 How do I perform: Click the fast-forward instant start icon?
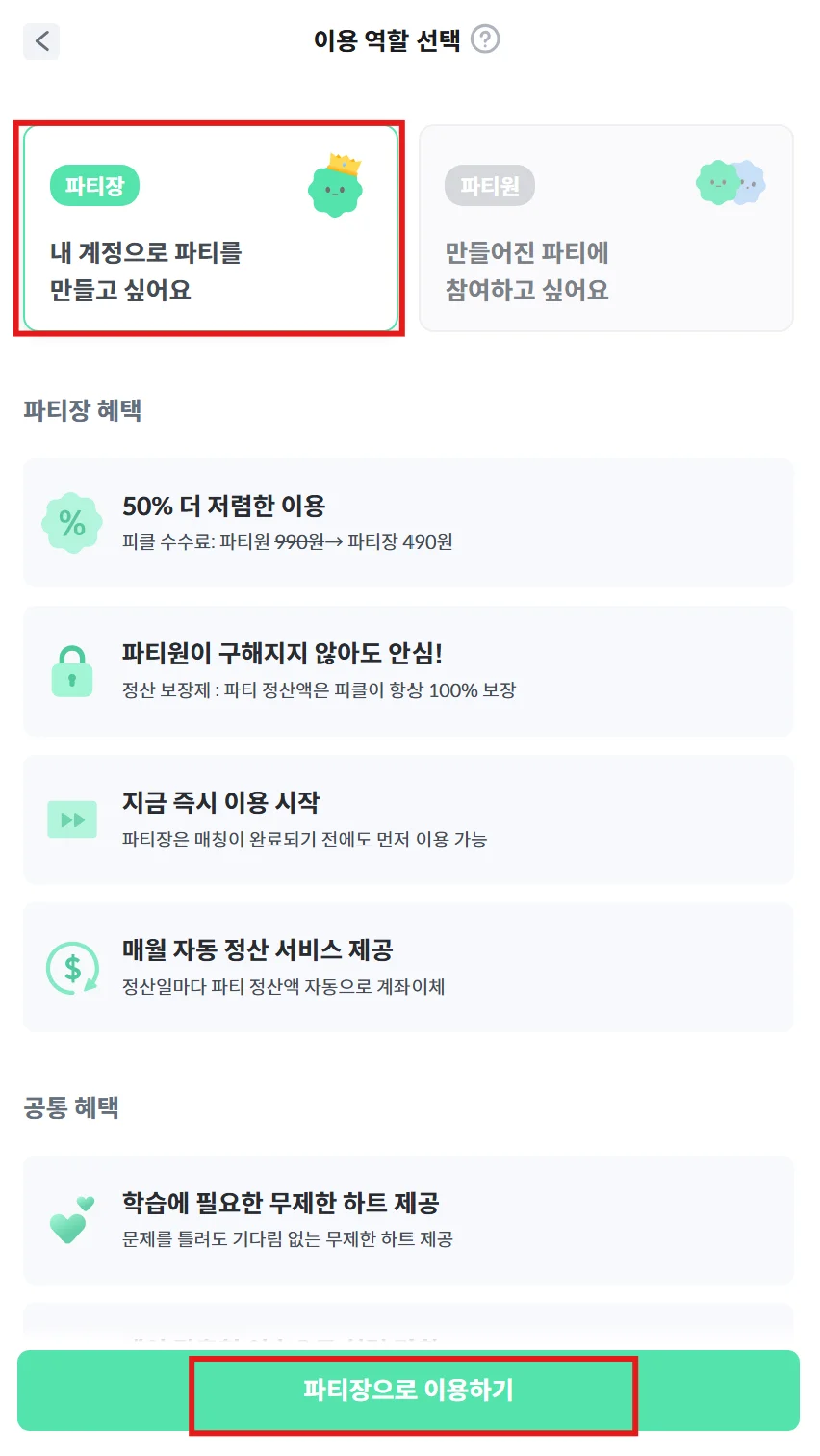point(72,819)
